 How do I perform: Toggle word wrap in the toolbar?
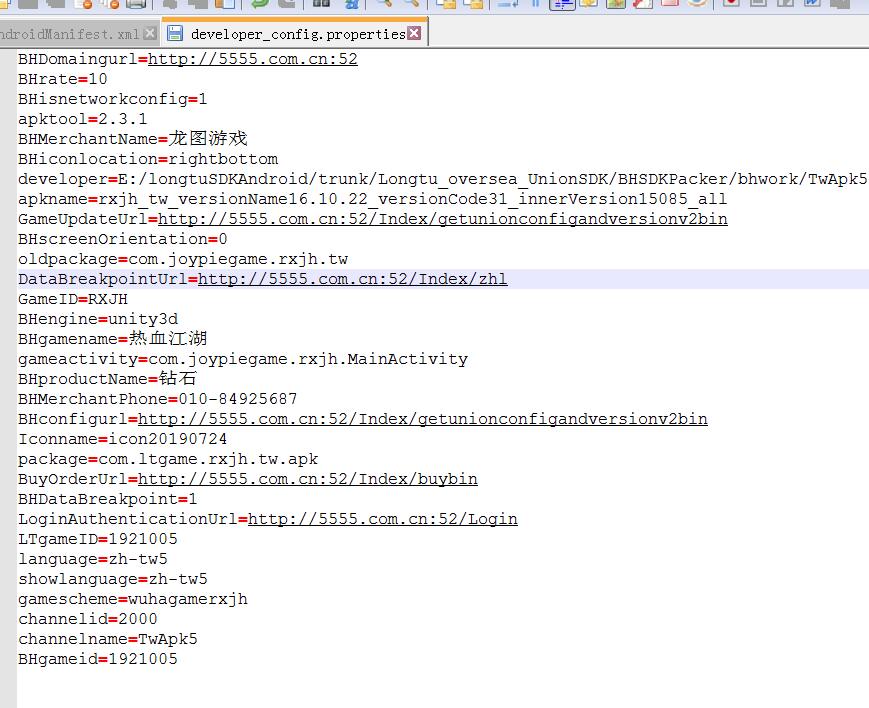pos(508,3)
